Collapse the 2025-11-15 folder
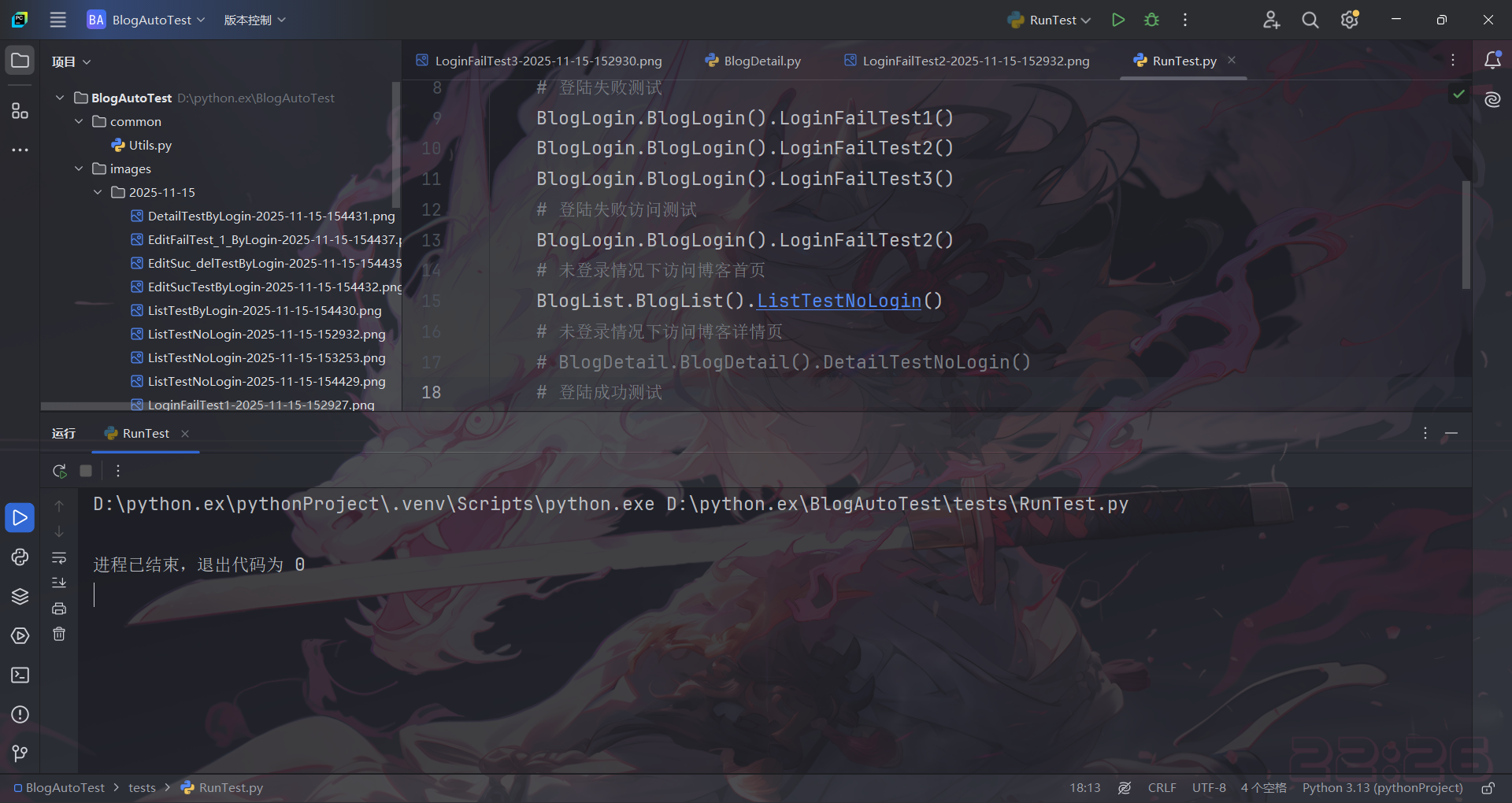This screenshot has width=1512, height=803. coord(98,192)
